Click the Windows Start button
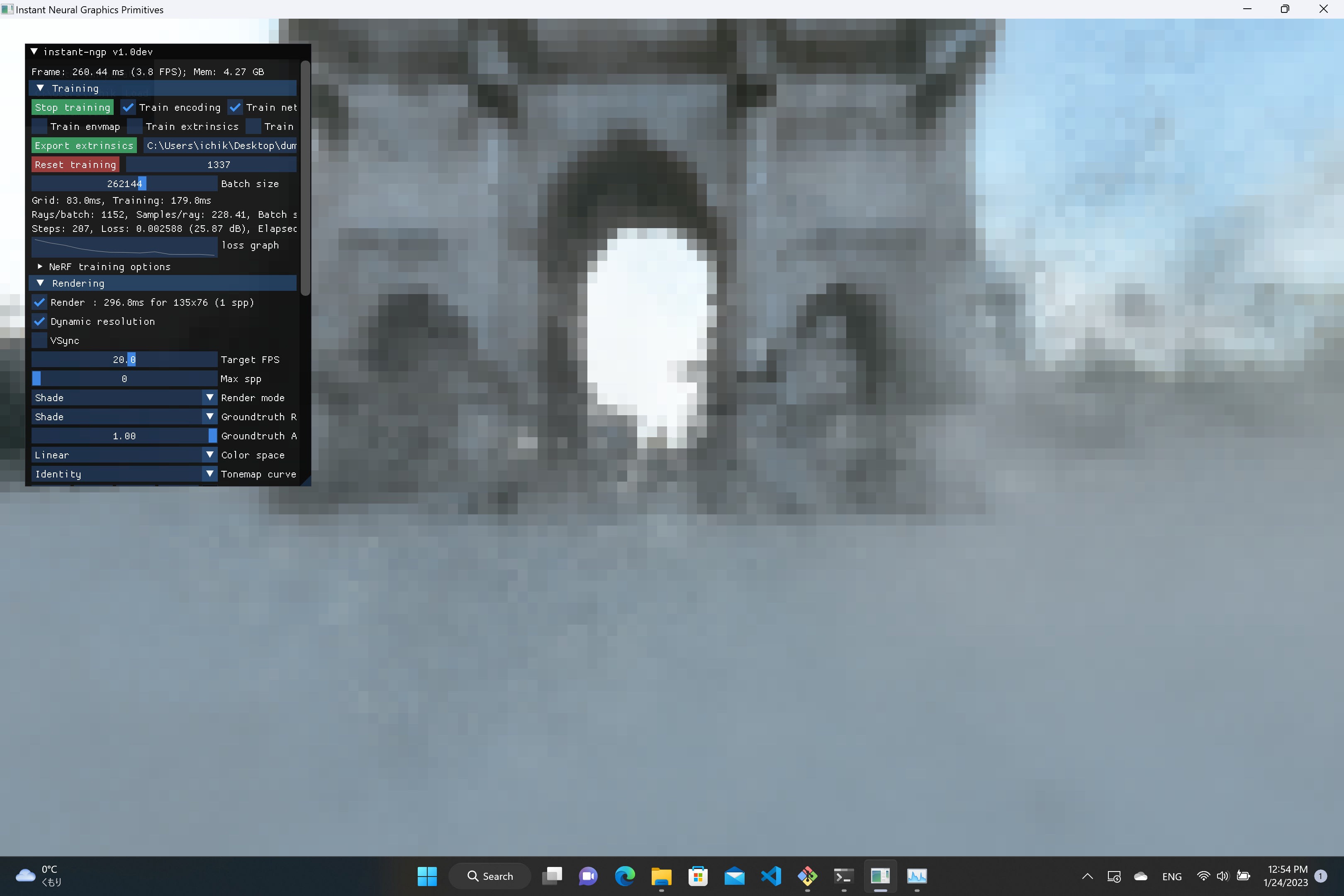Image resolution: width=1344 pixels, height=896 pixels. [427, 876]
